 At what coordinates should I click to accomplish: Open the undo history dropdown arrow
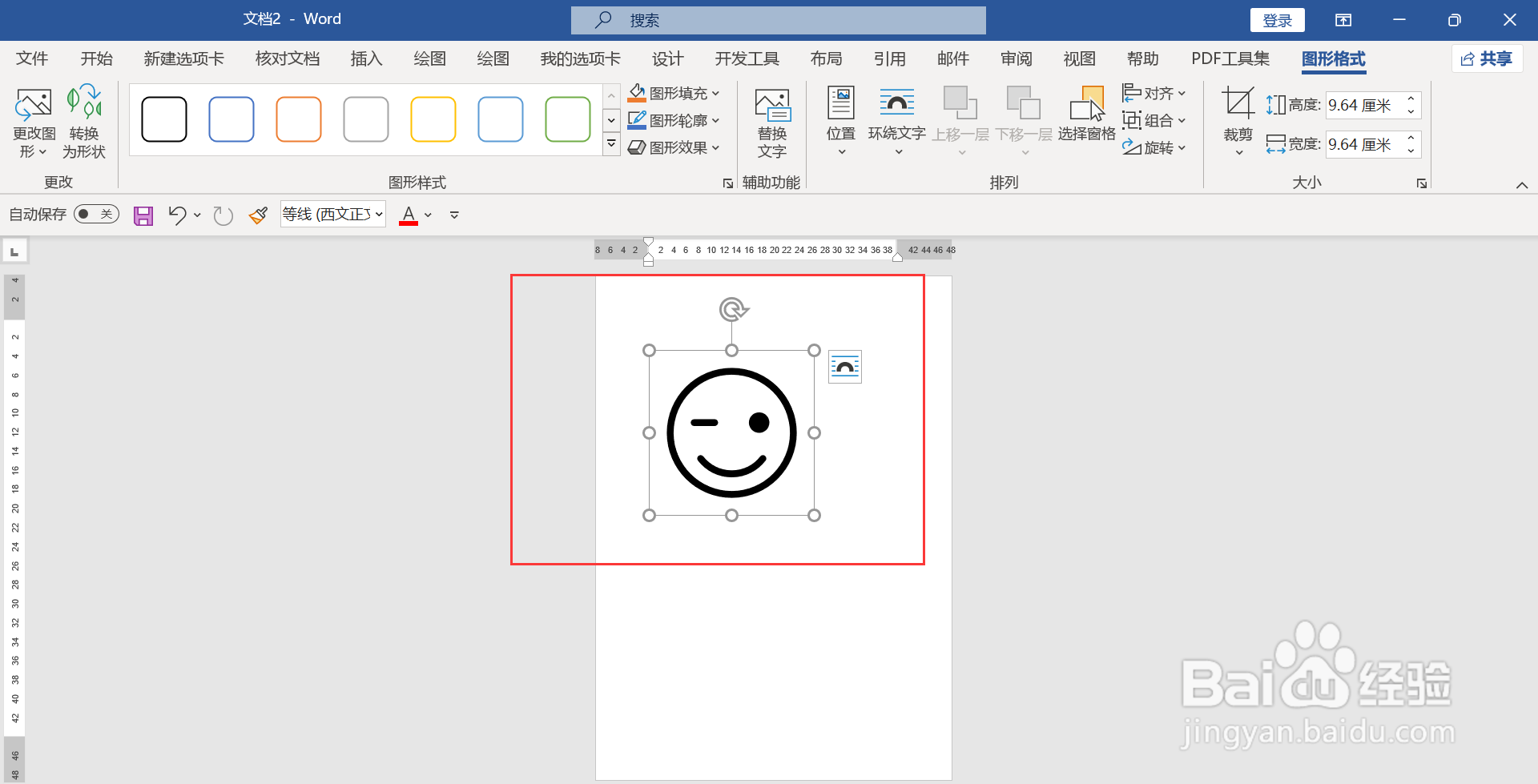(x=197, y=215)
